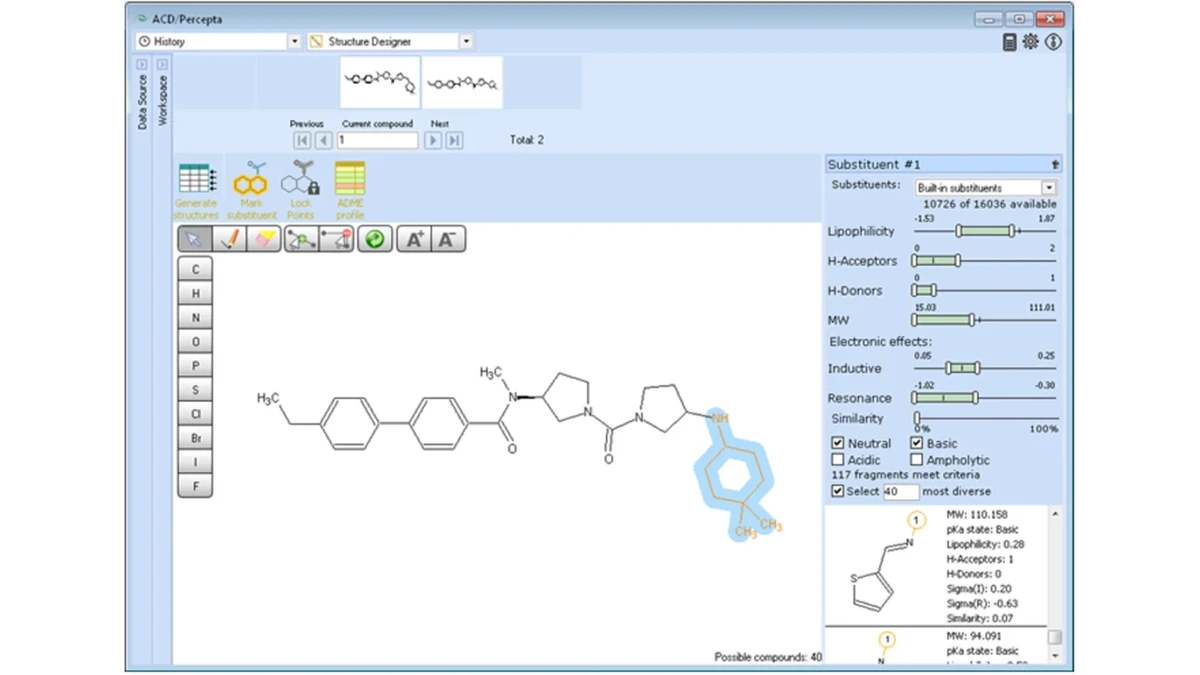Pin the Substituent #1 panel
Screen dimensions: 1200x675
1055,165
